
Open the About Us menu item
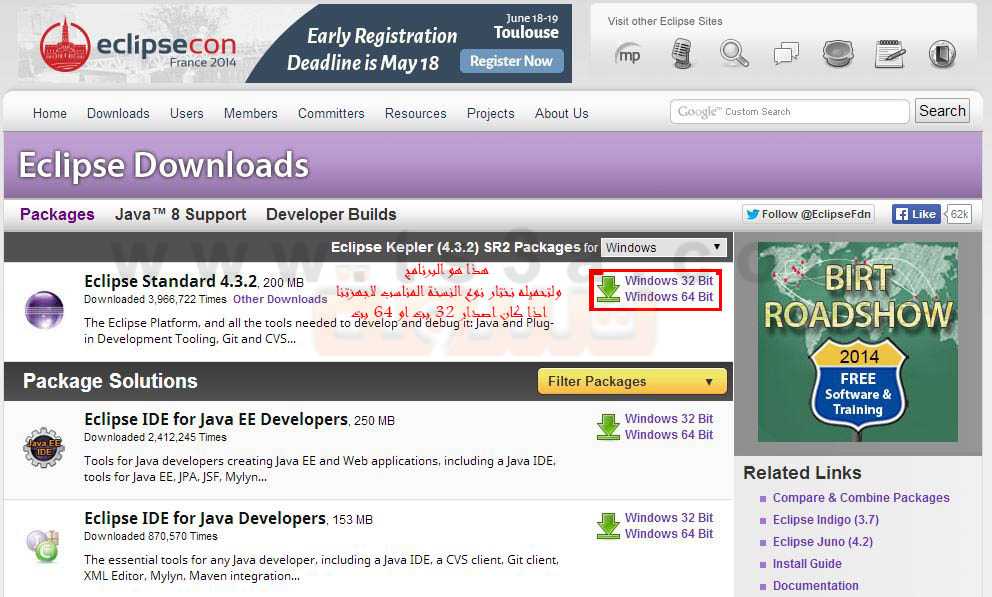(561, 113)
